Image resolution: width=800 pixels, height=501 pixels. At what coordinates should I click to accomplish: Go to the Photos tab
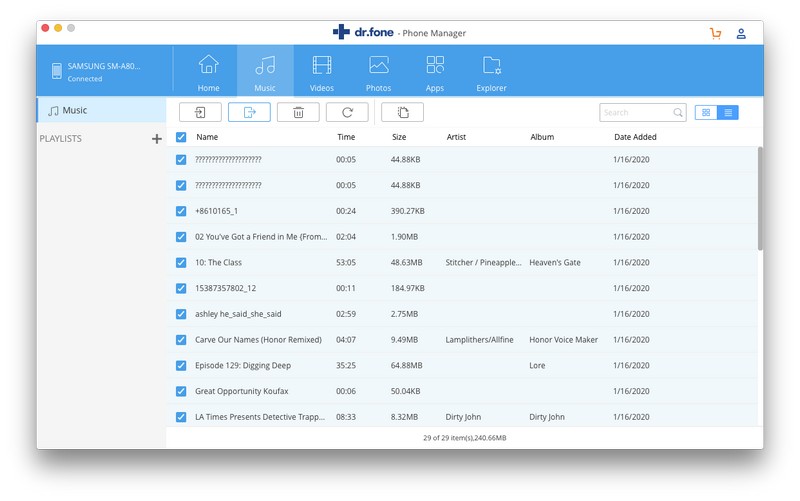378,71
